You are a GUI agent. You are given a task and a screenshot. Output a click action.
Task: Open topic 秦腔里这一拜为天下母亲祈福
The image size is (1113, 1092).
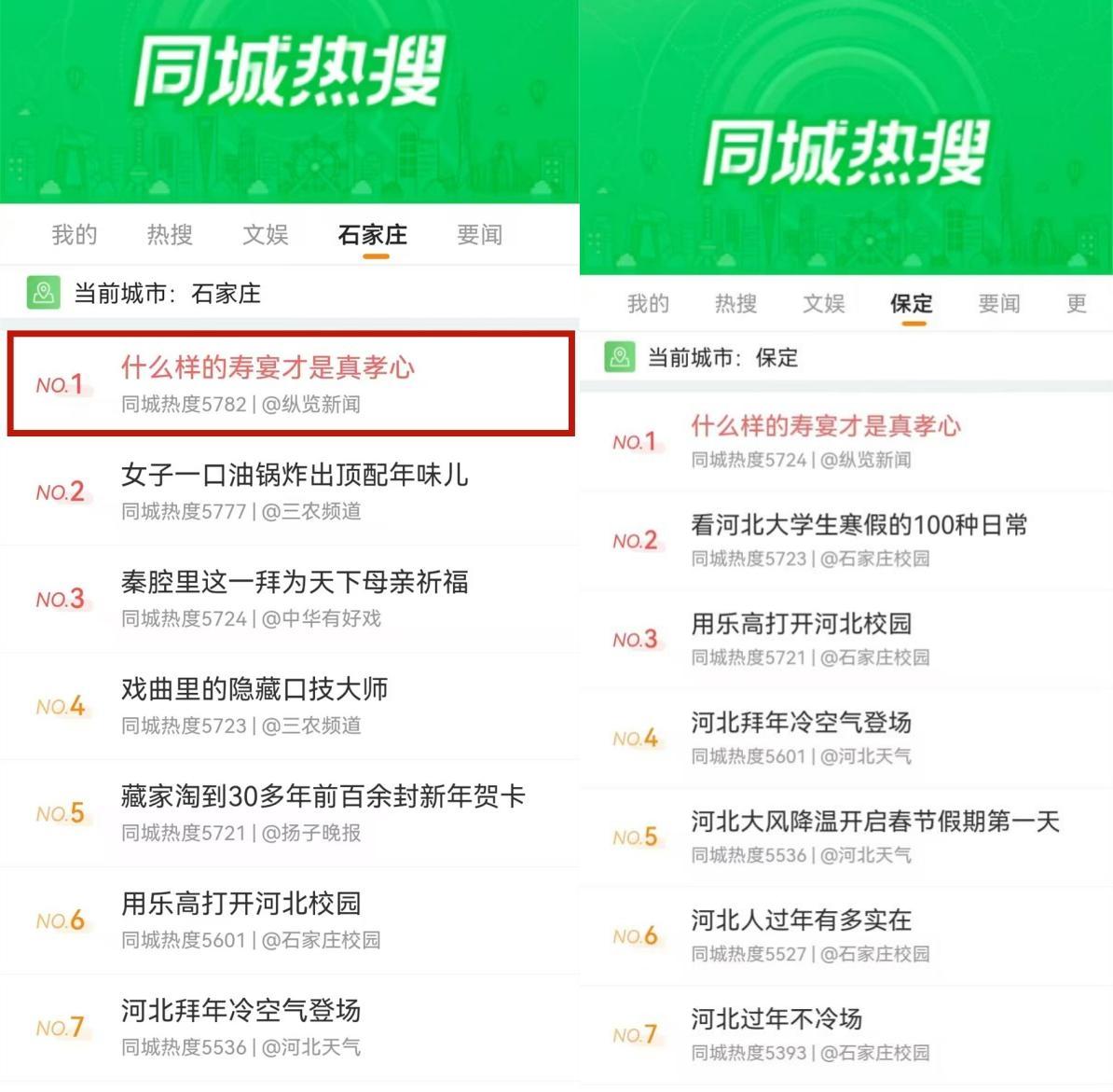coord(294,582)
